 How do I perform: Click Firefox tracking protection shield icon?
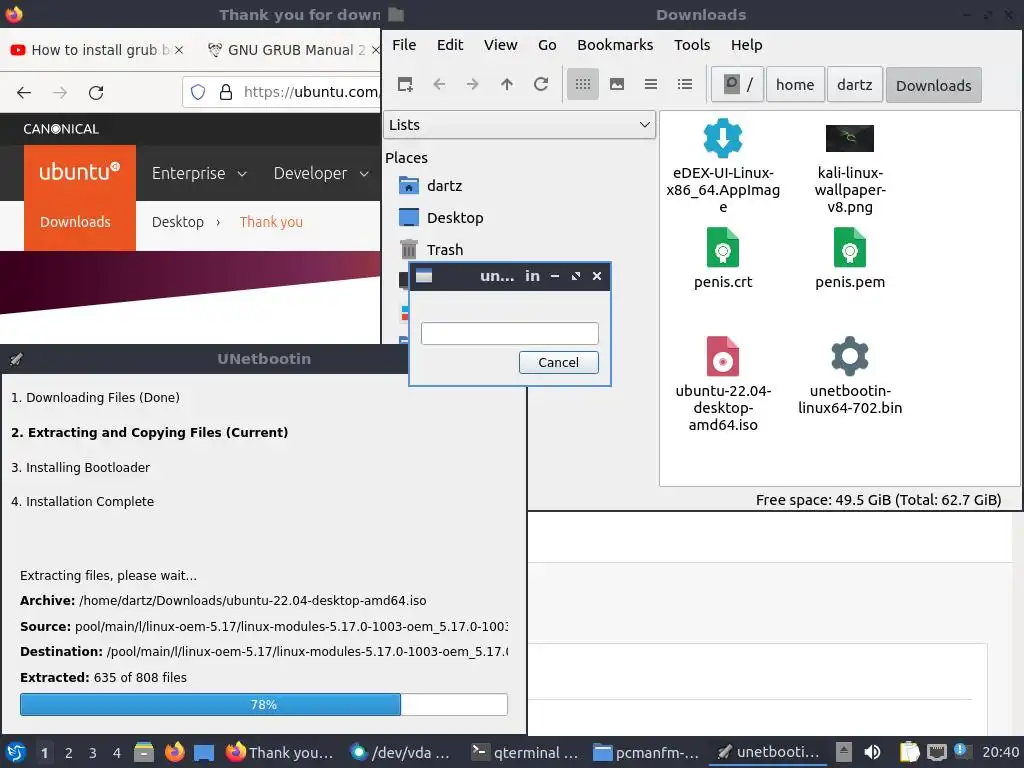click(x=198, y=92)
